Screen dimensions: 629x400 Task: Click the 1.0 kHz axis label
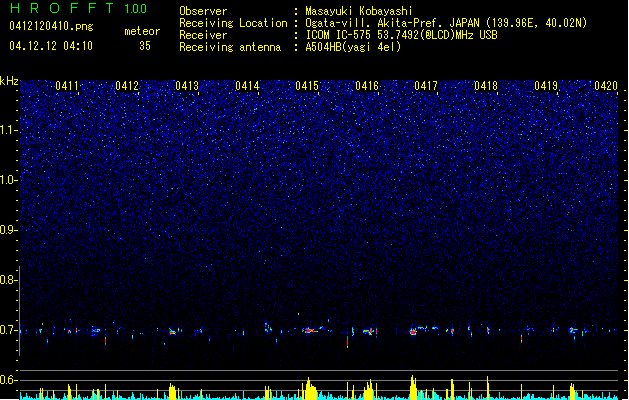8,180
